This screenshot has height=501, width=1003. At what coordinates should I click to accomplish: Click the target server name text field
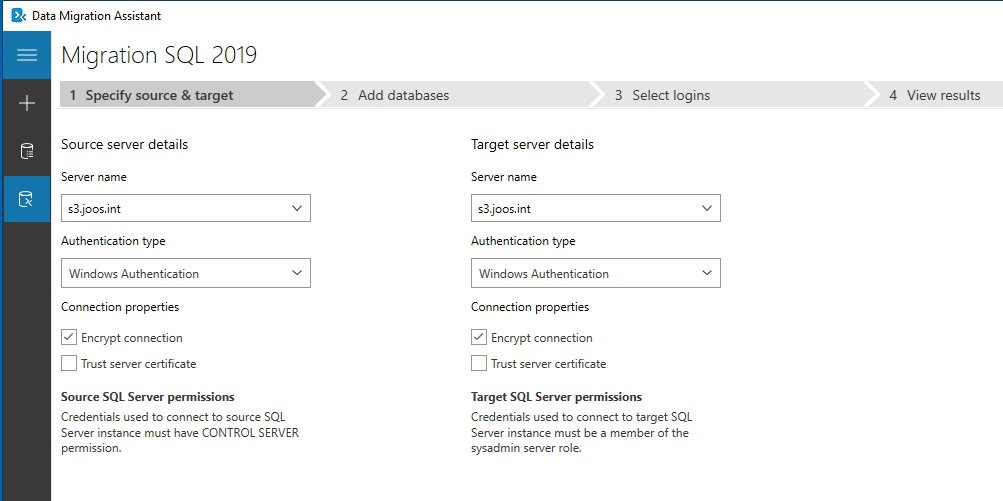[x=580, y=208]
